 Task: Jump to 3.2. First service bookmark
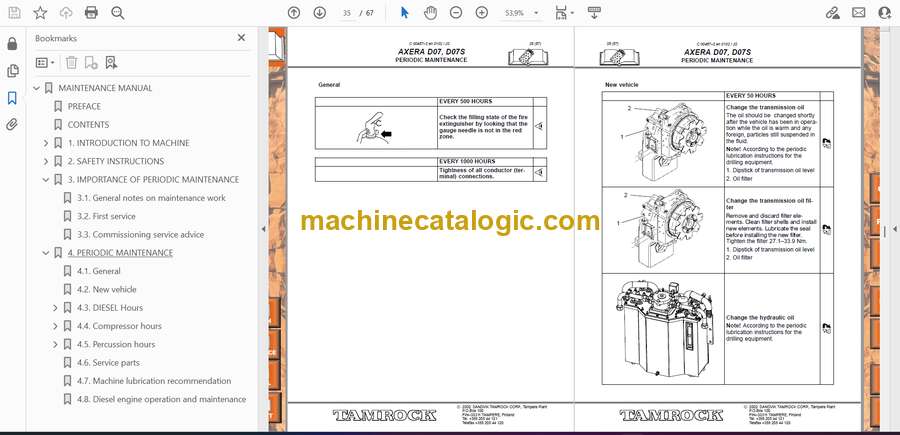[106, 216]
